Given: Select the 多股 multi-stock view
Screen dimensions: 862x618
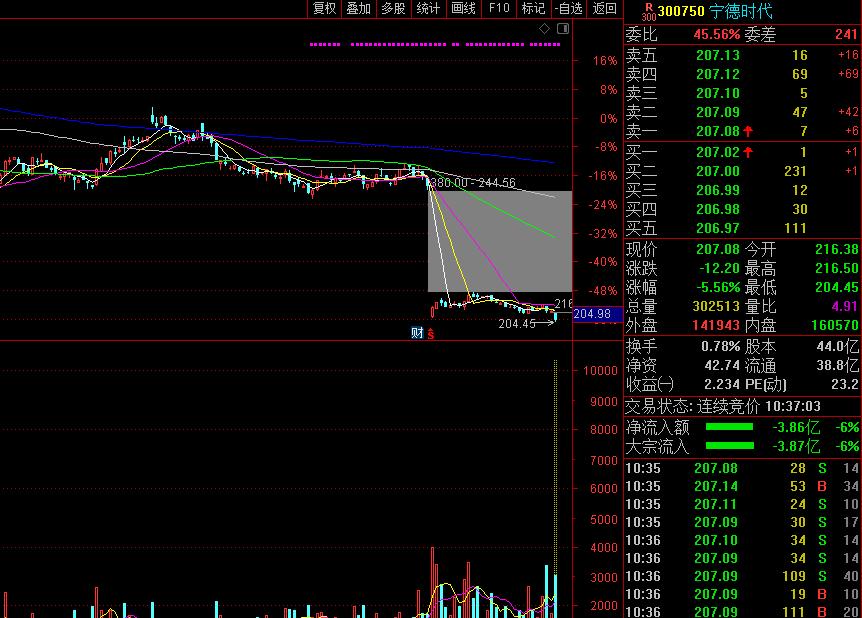Looking at the screenshot, I should 393,8.
